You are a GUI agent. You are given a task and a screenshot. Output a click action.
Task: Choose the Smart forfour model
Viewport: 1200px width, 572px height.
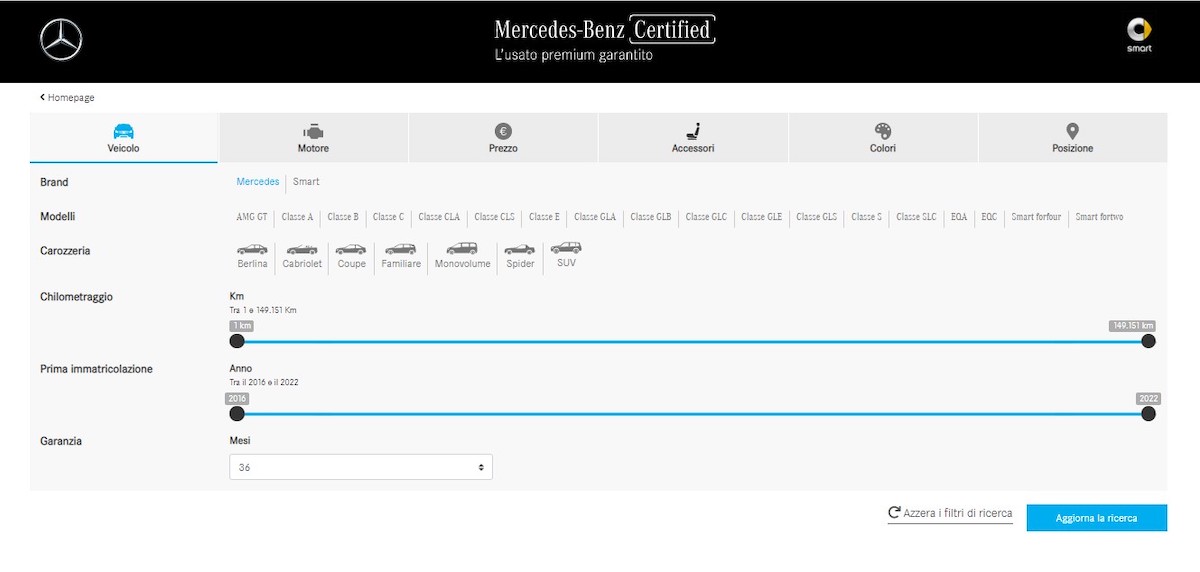pyautogui.click(x=1036, y=217)
